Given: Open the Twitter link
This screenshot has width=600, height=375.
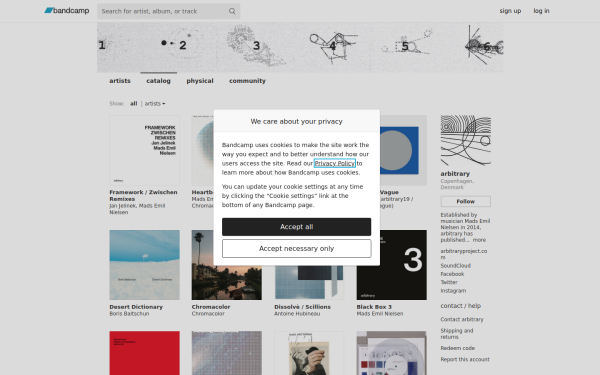Looking at the screenshot, I should coord(449,282).
